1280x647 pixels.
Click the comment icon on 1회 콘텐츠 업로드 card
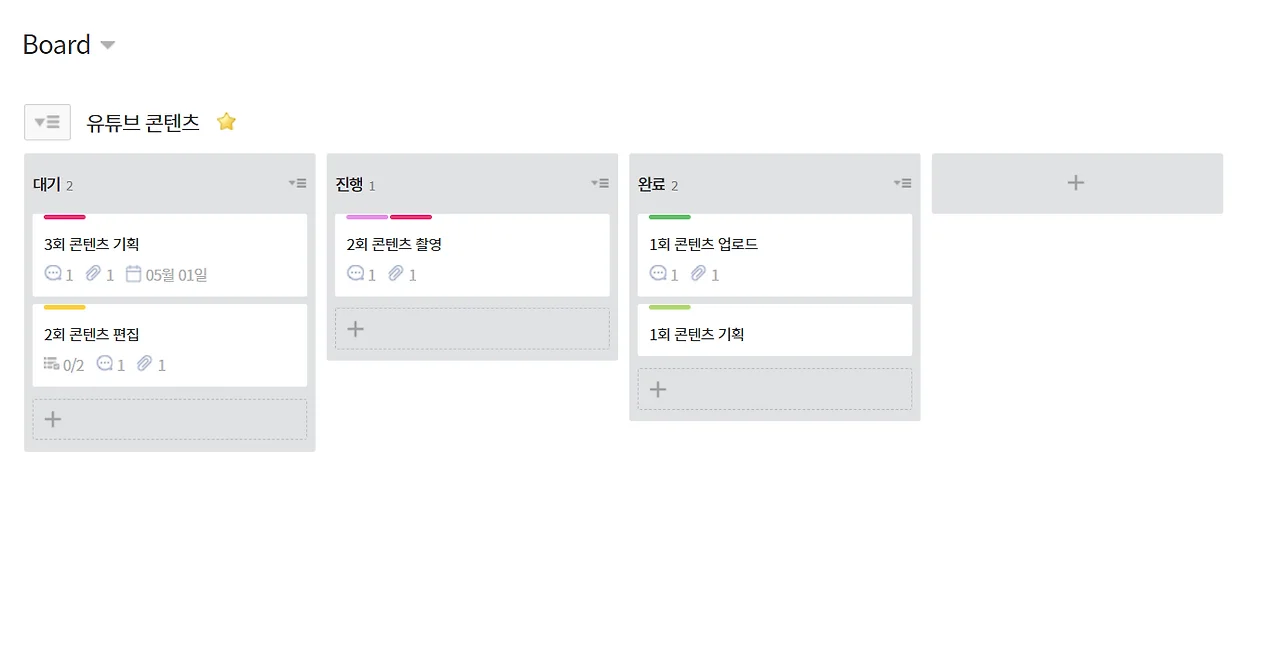659,274
